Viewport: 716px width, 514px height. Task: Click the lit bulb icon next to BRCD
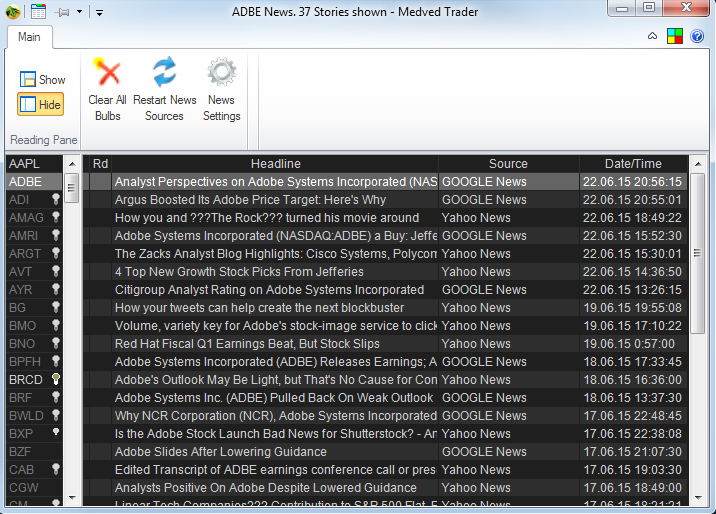click(x=56, y=379)
